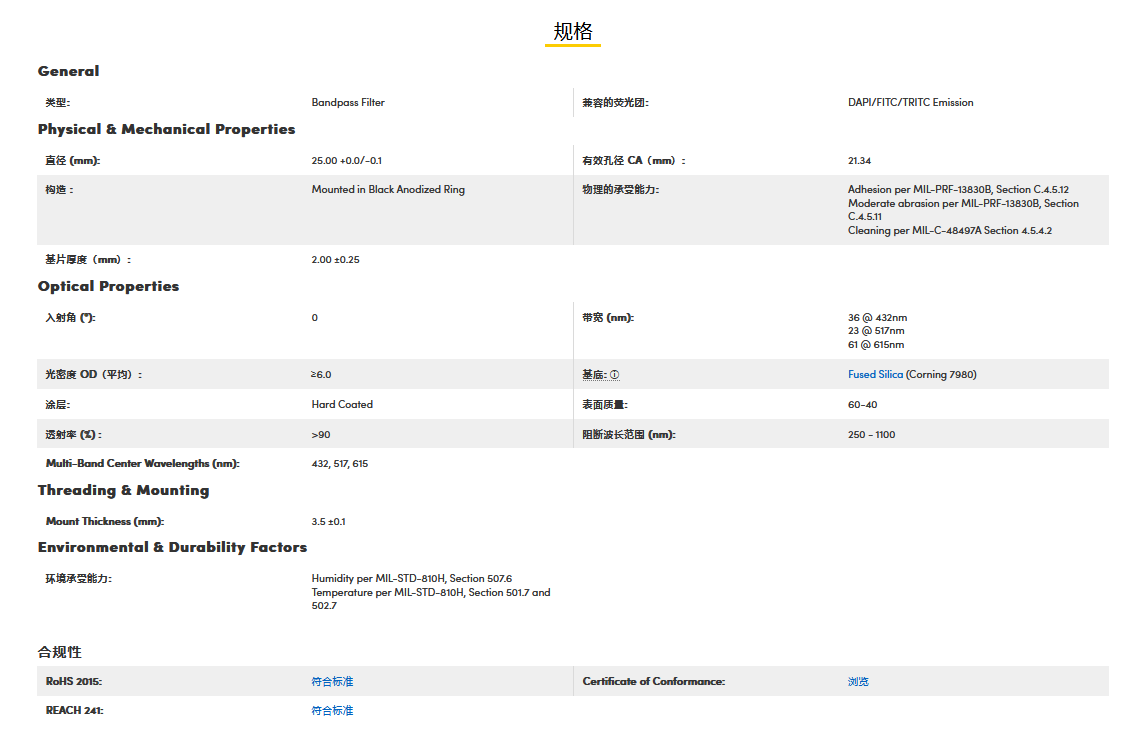
Task: Click Physical & Mechanical Properties heading
Action: (x=167, y=129)
